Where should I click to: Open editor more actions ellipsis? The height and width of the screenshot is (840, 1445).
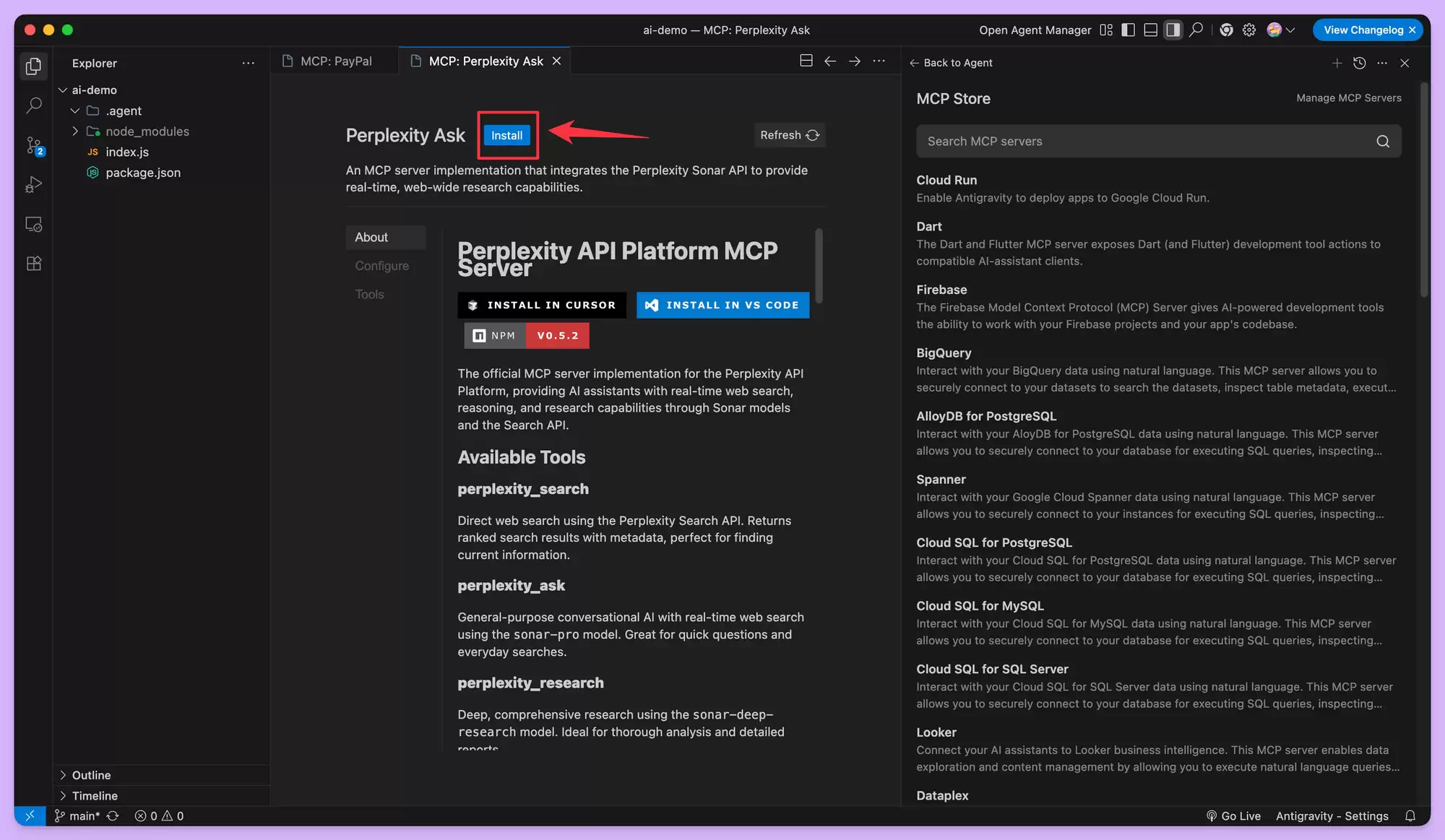point(879,61)
